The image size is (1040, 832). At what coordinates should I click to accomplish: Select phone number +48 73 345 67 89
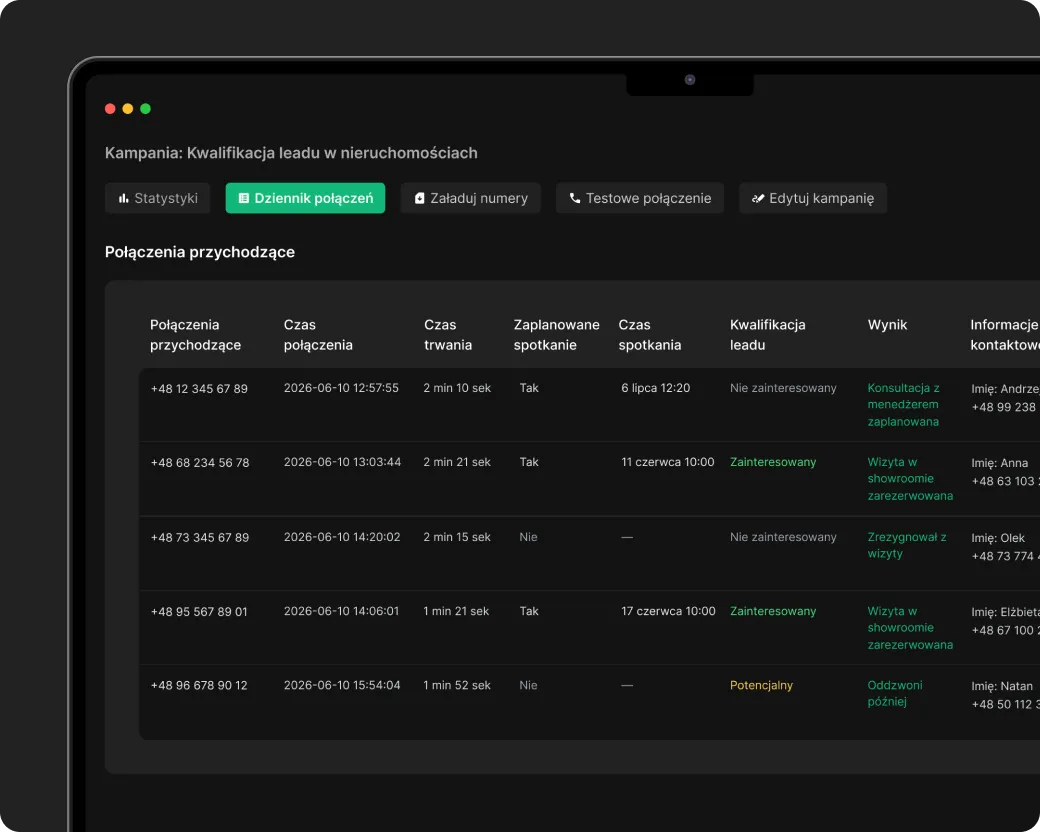pos(200,537)
